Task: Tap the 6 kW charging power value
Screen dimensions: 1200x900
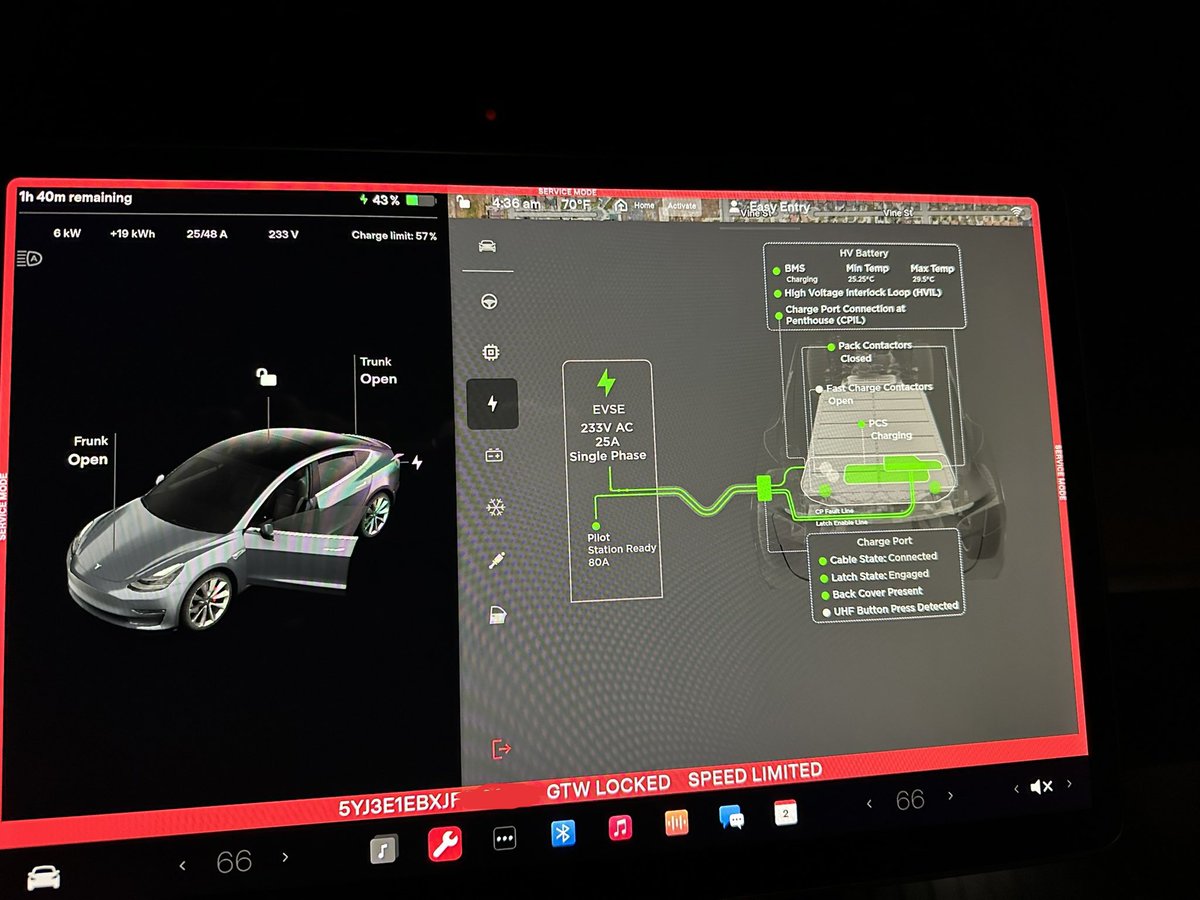Action: [x=67, y=233]
